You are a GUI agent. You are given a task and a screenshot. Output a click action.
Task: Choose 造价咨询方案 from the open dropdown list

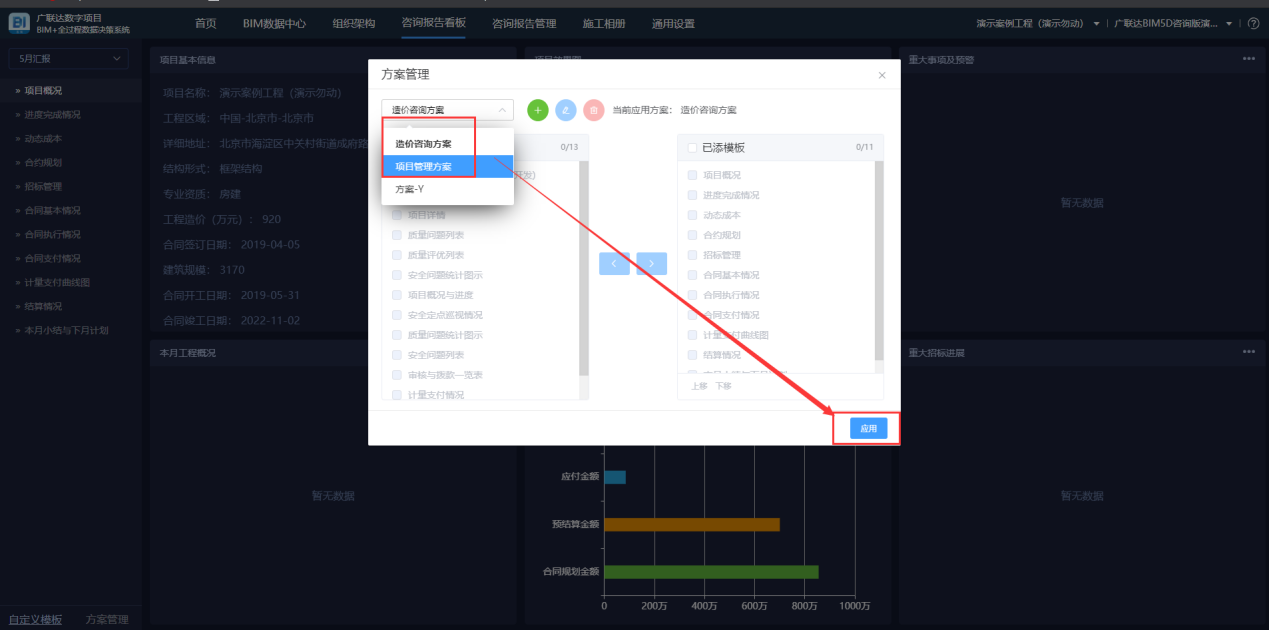coord(448,144)
